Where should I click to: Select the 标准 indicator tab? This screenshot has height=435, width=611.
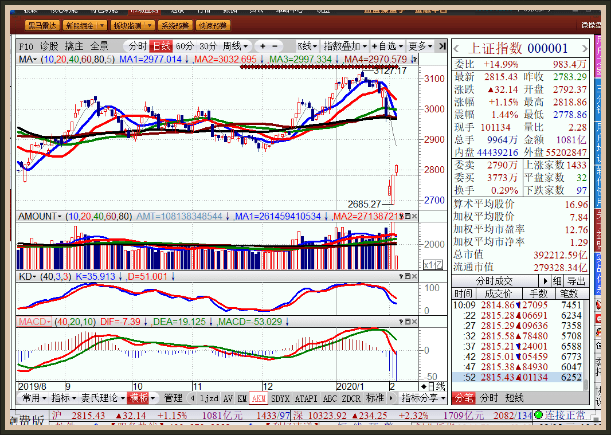(375, 398)
